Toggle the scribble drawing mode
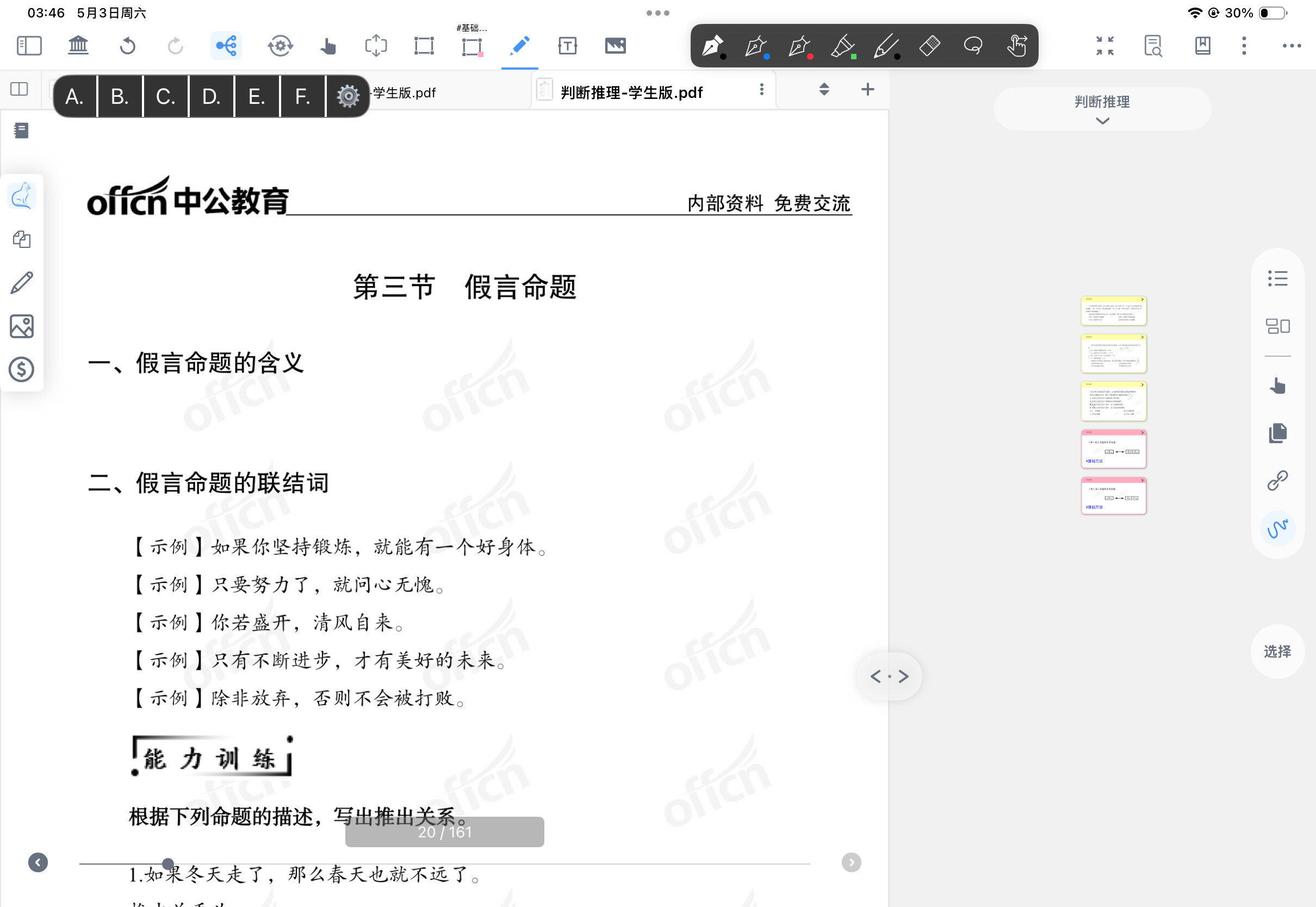Screen dimensions: 1316x907 click(1277, 529)
